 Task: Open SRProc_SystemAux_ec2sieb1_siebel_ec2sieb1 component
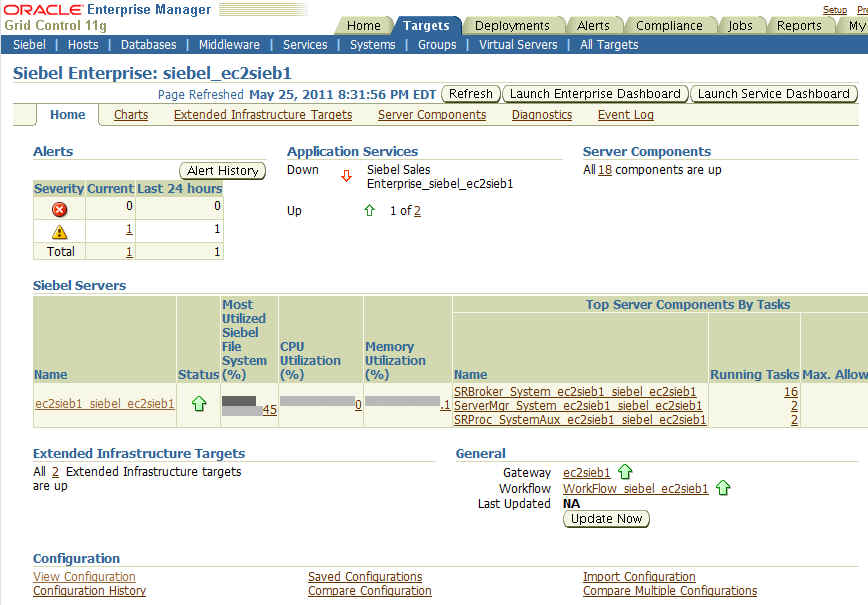(580, 420)
